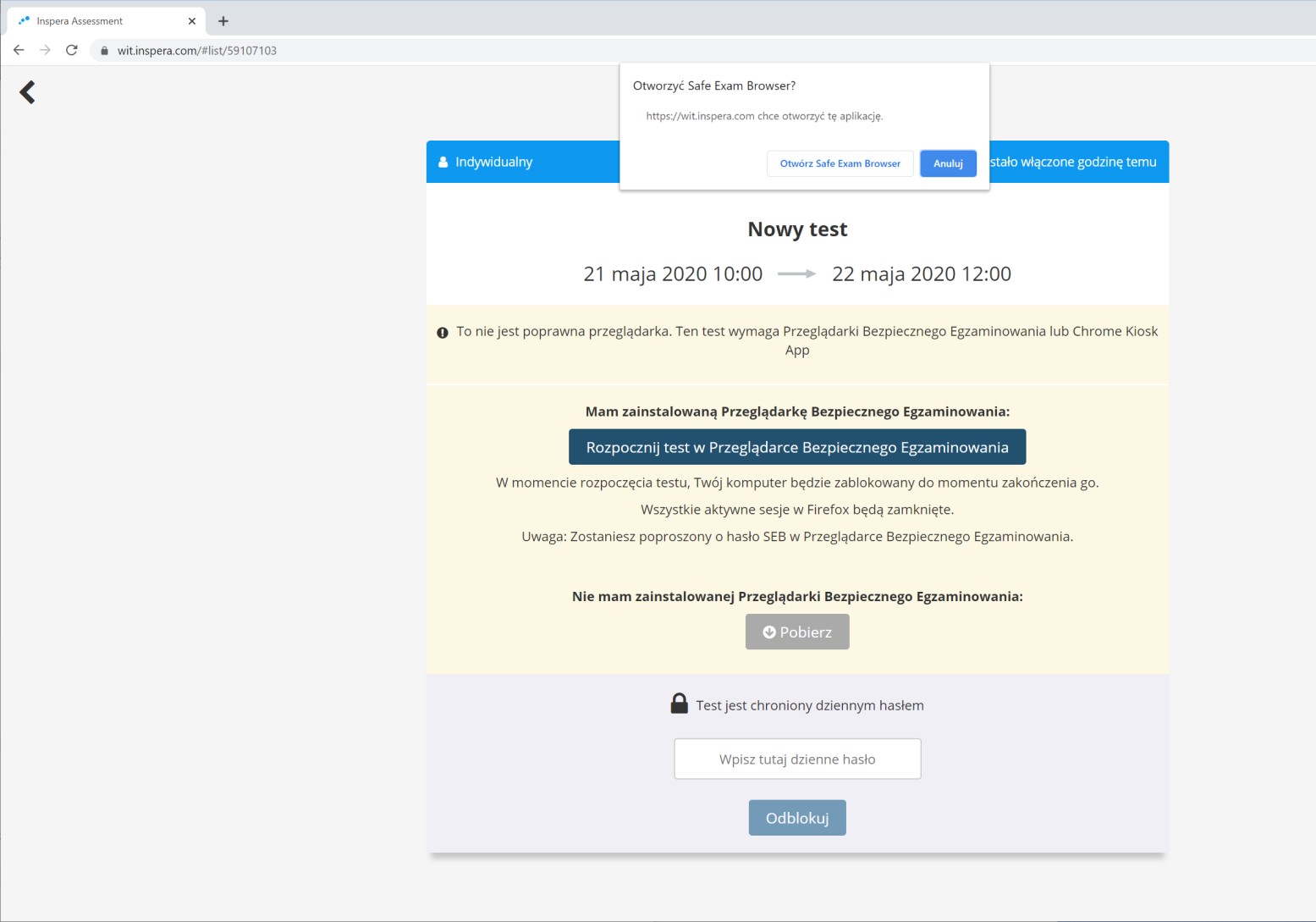Click the large back chevron icon
1316x922 pixels.
tap(27, 91)
